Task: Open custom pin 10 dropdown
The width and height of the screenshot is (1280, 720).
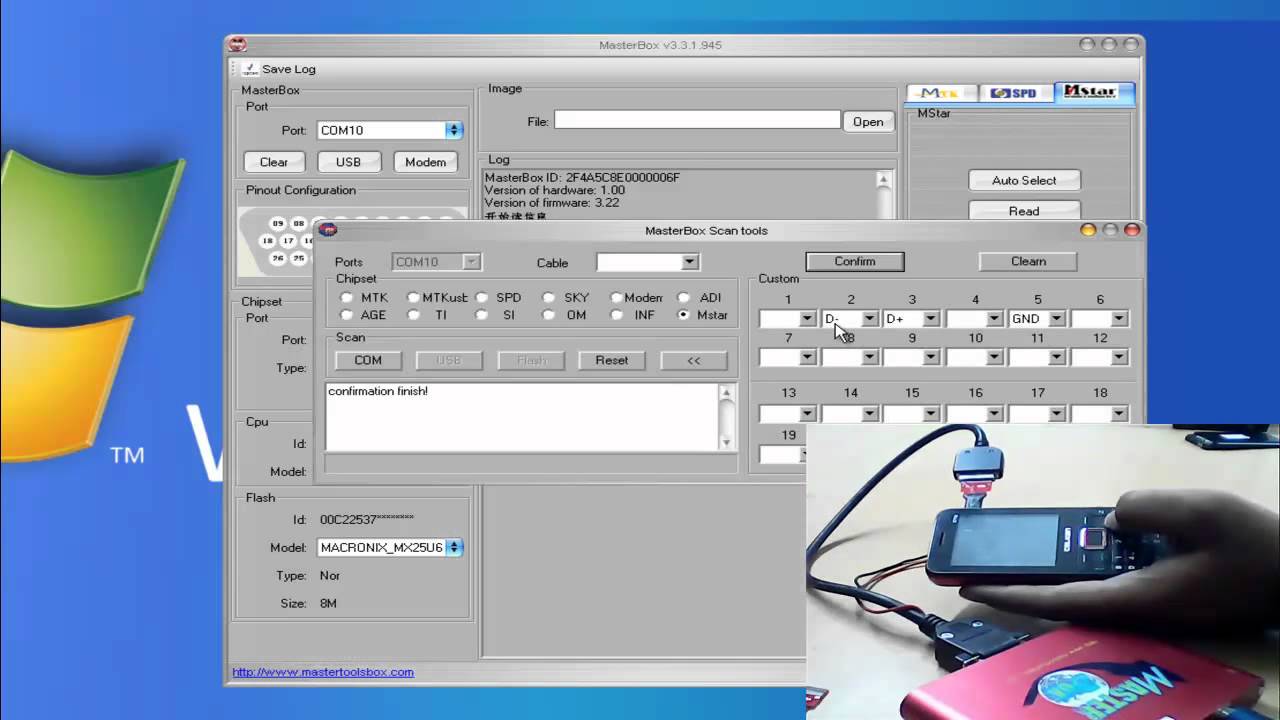Action: pos(994,357)
